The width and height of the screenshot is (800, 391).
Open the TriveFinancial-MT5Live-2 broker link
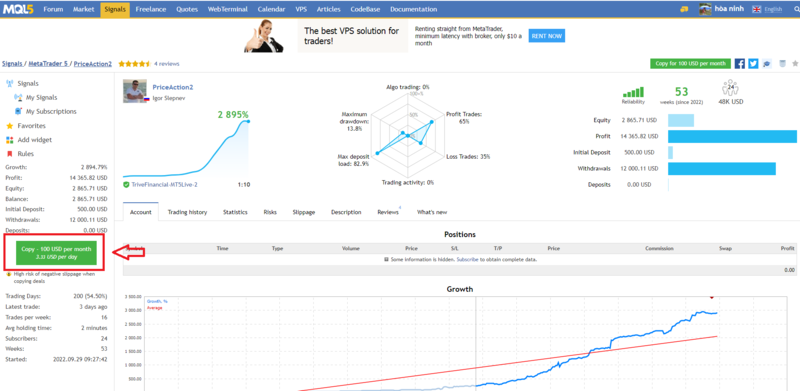pos(163,185)
